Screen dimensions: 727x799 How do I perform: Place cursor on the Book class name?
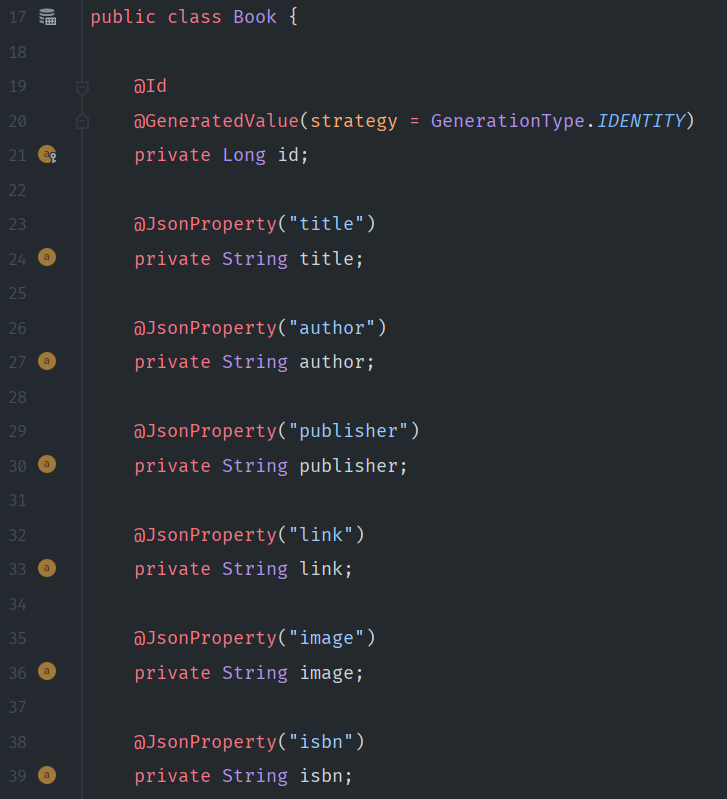255,17
